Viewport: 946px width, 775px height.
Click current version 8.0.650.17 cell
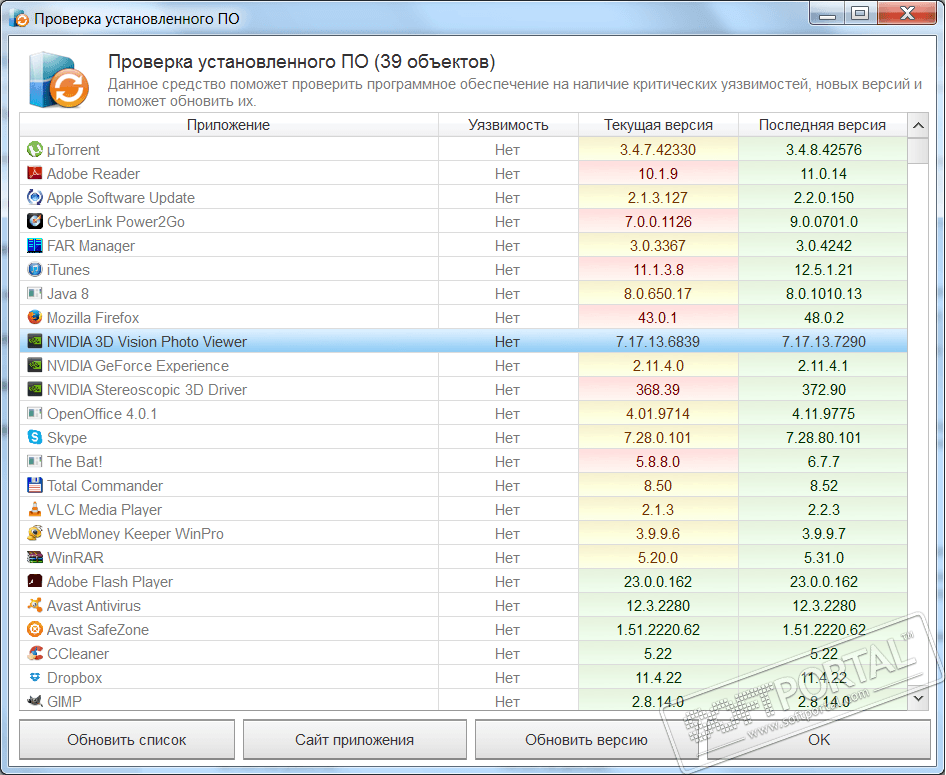point(658,294)
